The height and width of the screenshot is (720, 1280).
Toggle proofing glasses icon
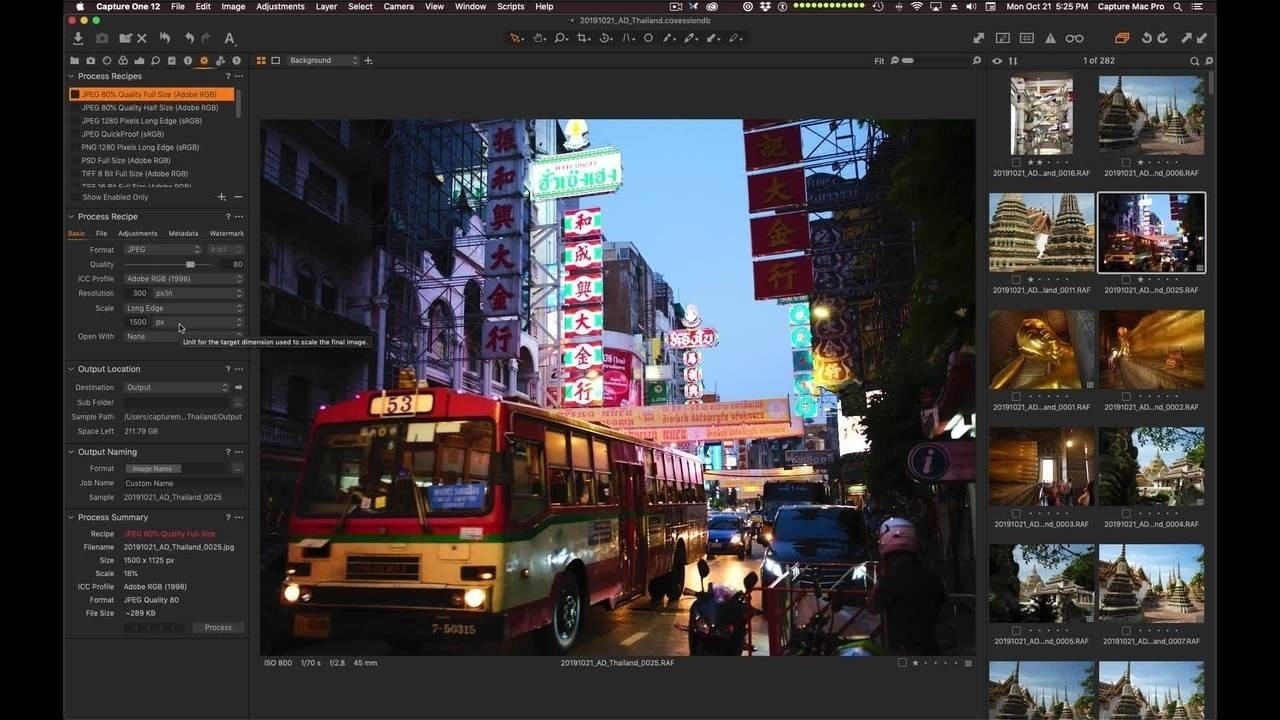coord(1074,38)
